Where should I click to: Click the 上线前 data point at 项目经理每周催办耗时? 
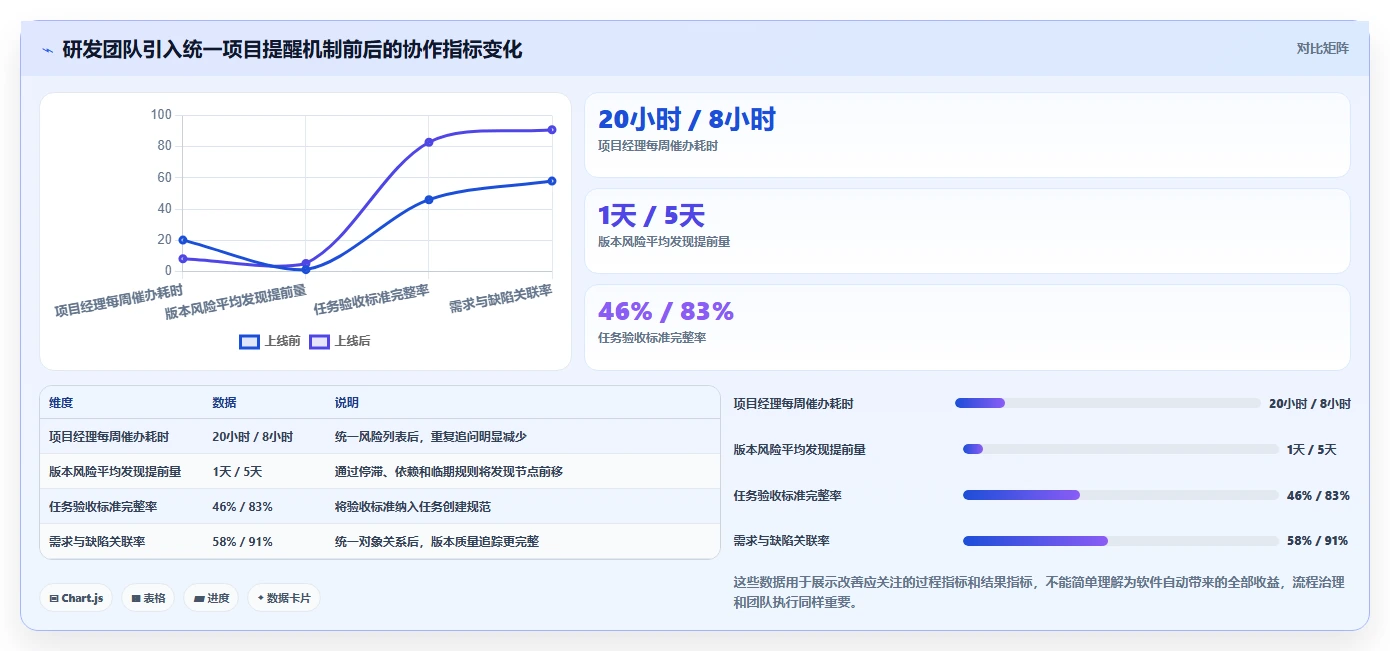tap(182, 240)
